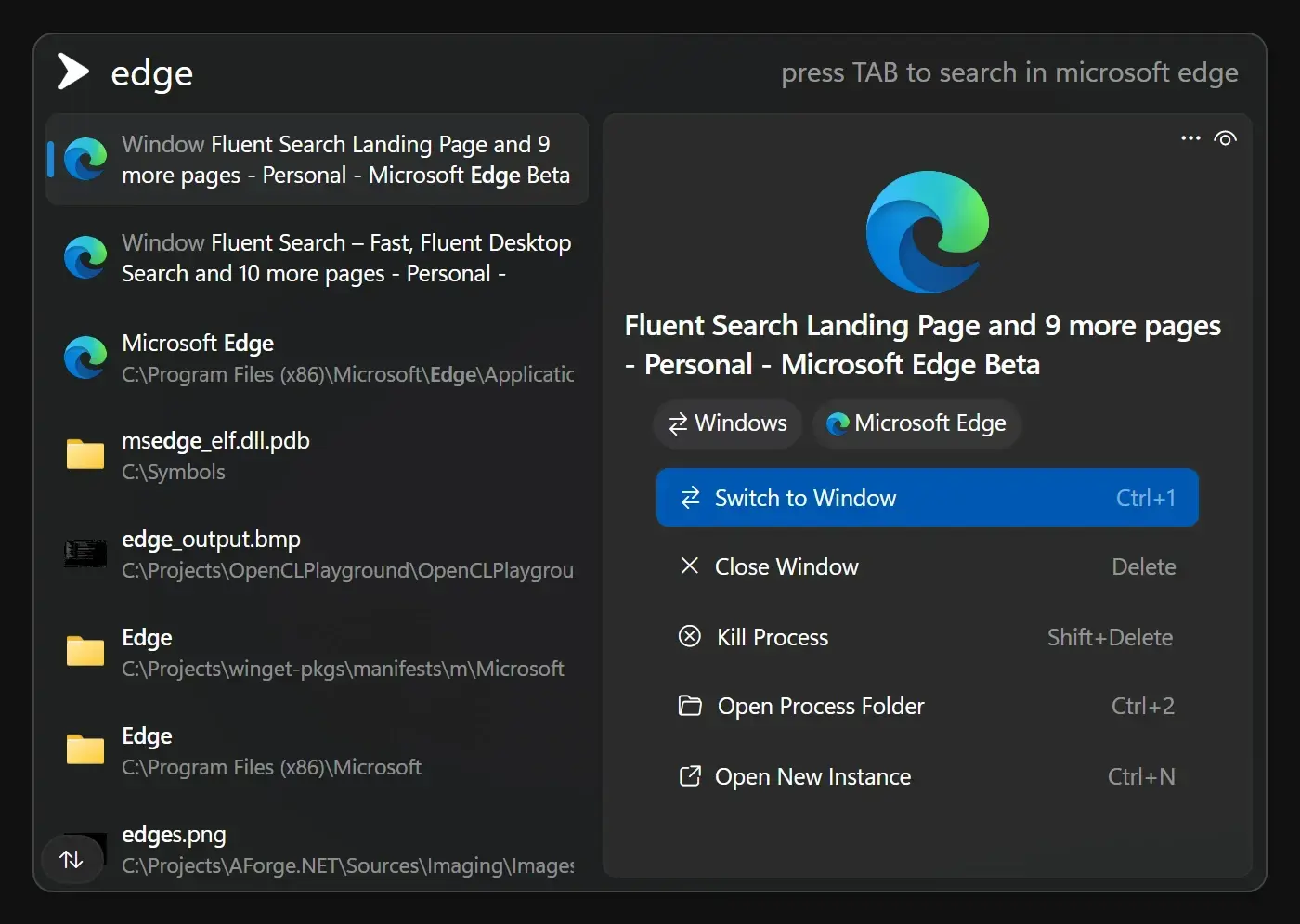This screenshot has height=924, width=1300.
Task: Click the Ctrl+2 shortcut label
Action: coord(1143,706)
